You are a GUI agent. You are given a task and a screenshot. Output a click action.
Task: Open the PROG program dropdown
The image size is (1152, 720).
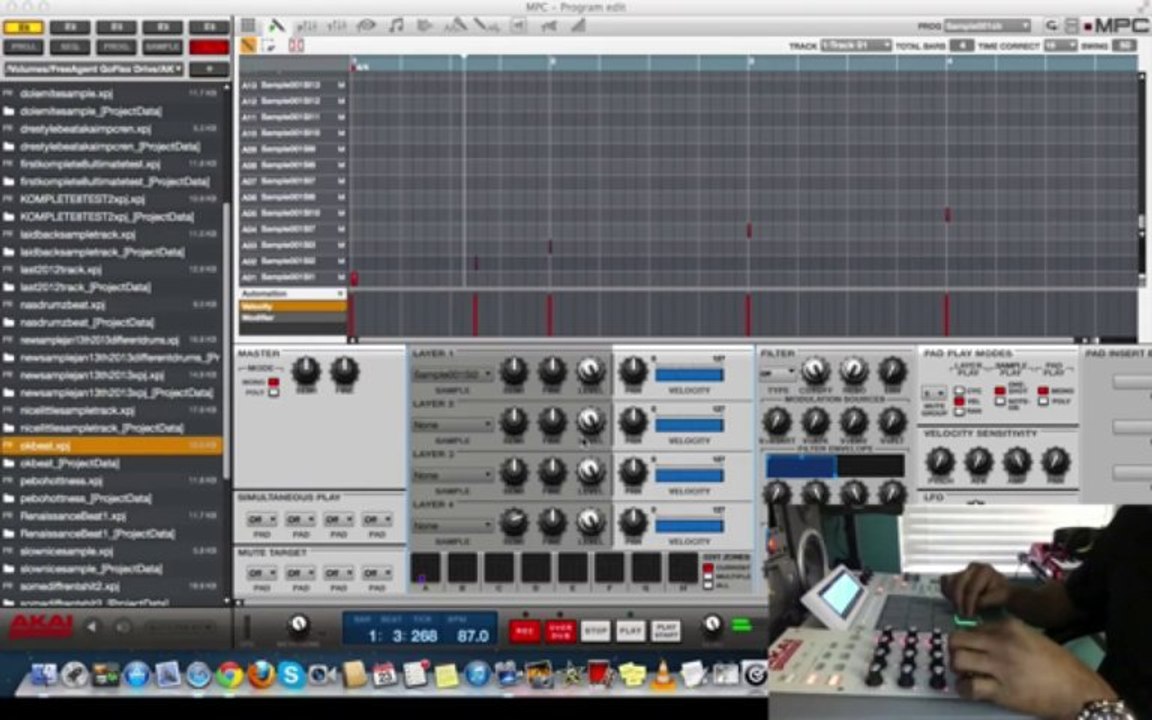tap(987, 26)
